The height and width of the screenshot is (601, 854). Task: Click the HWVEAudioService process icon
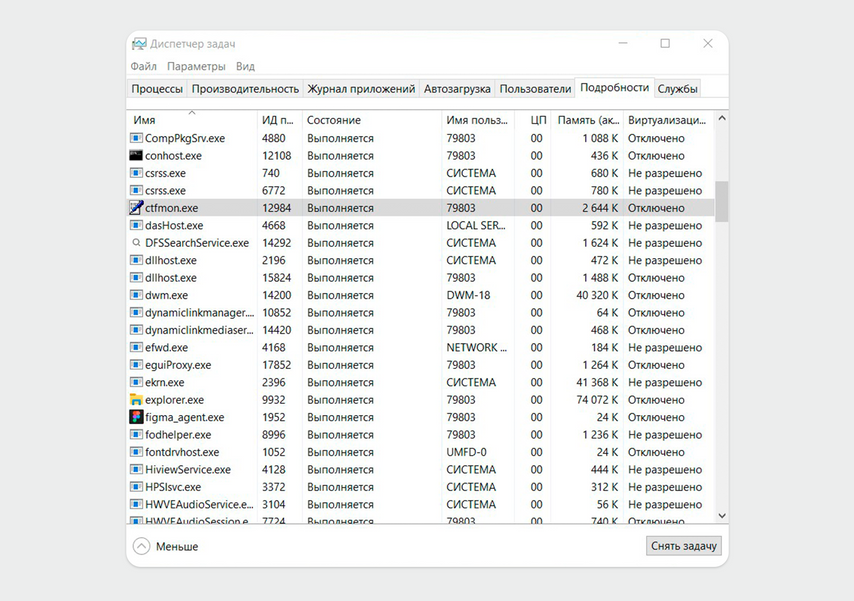(x=136, y=504)
